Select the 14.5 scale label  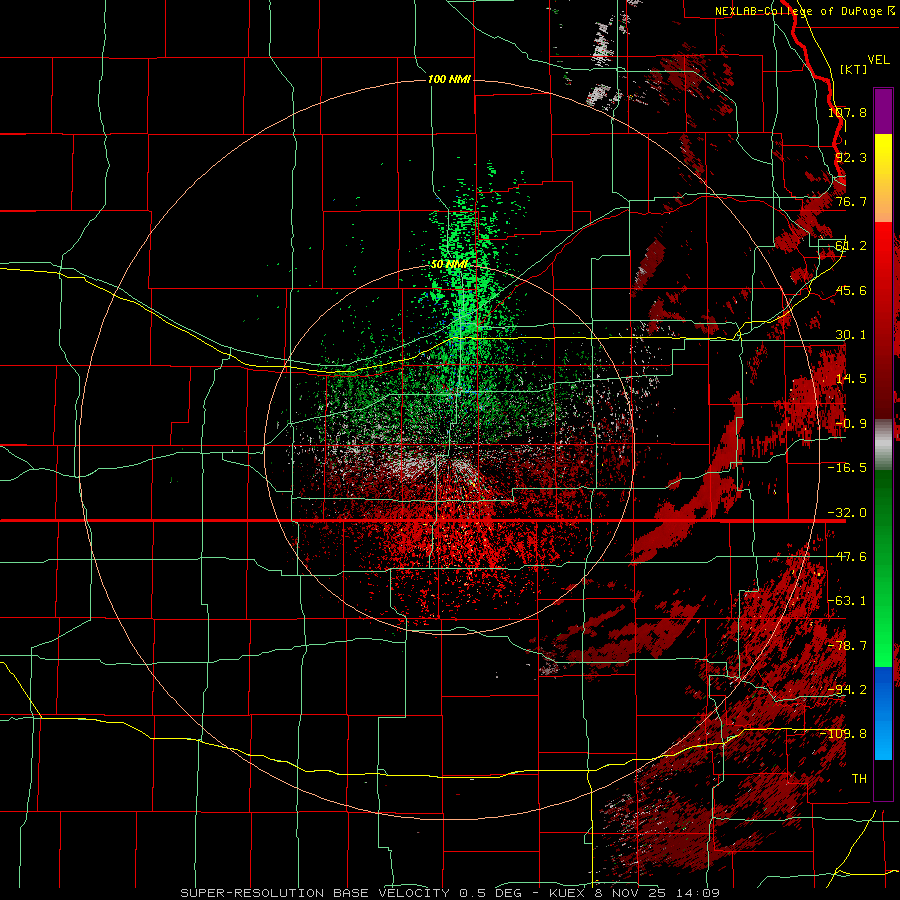(x=851, y=379)
